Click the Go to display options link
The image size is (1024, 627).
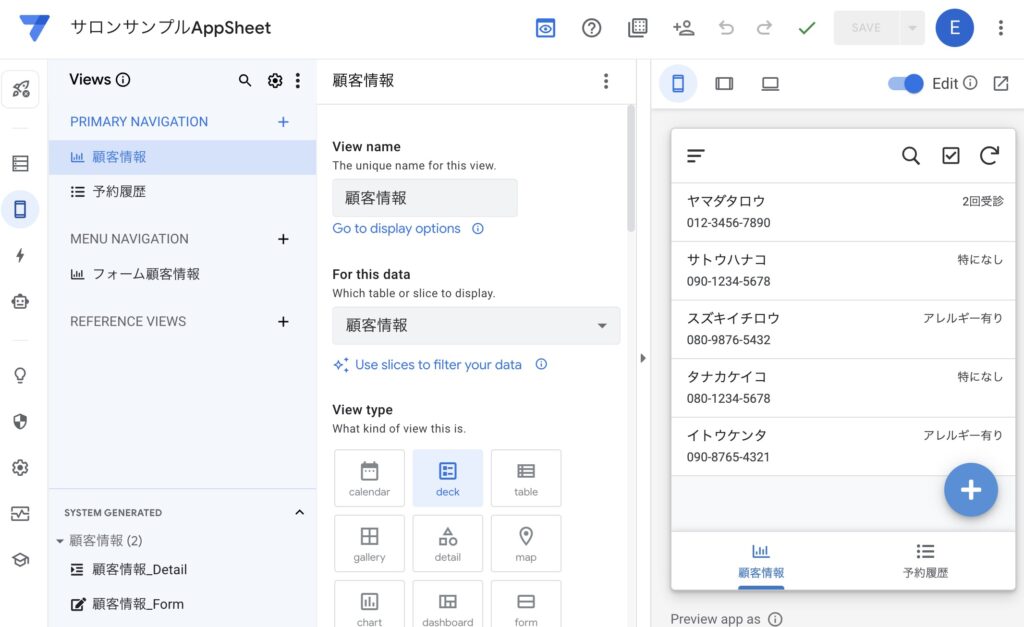(x=397, y=229)
